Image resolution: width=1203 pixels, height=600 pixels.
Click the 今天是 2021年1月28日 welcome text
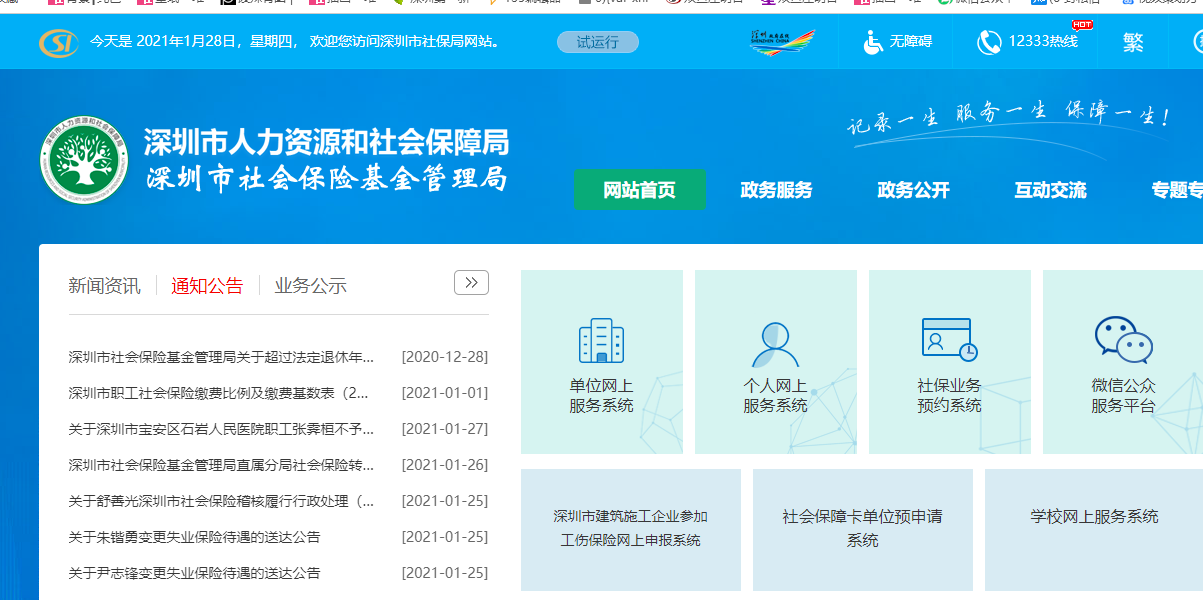(295, 42)
